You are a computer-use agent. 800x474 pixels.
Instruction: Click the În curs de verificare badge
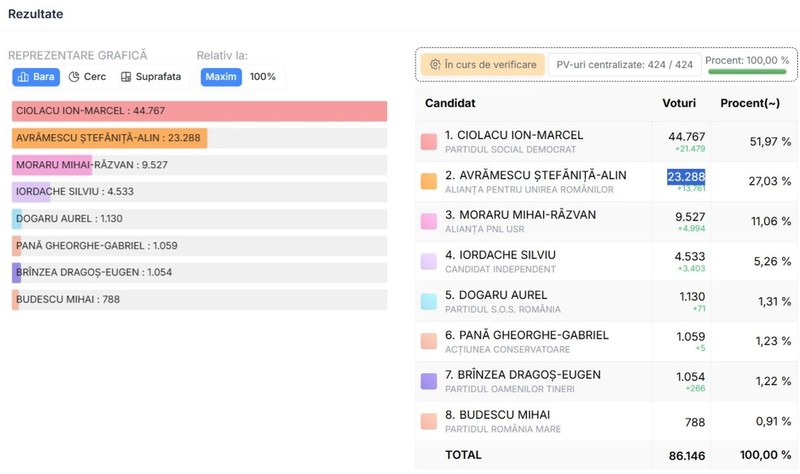(483, 65)
